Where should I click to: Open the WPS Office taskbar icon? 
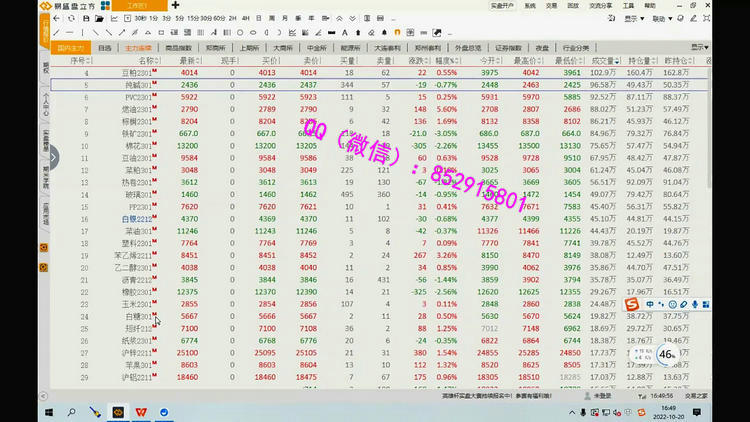pyautogui.click(x=141, y=411)
